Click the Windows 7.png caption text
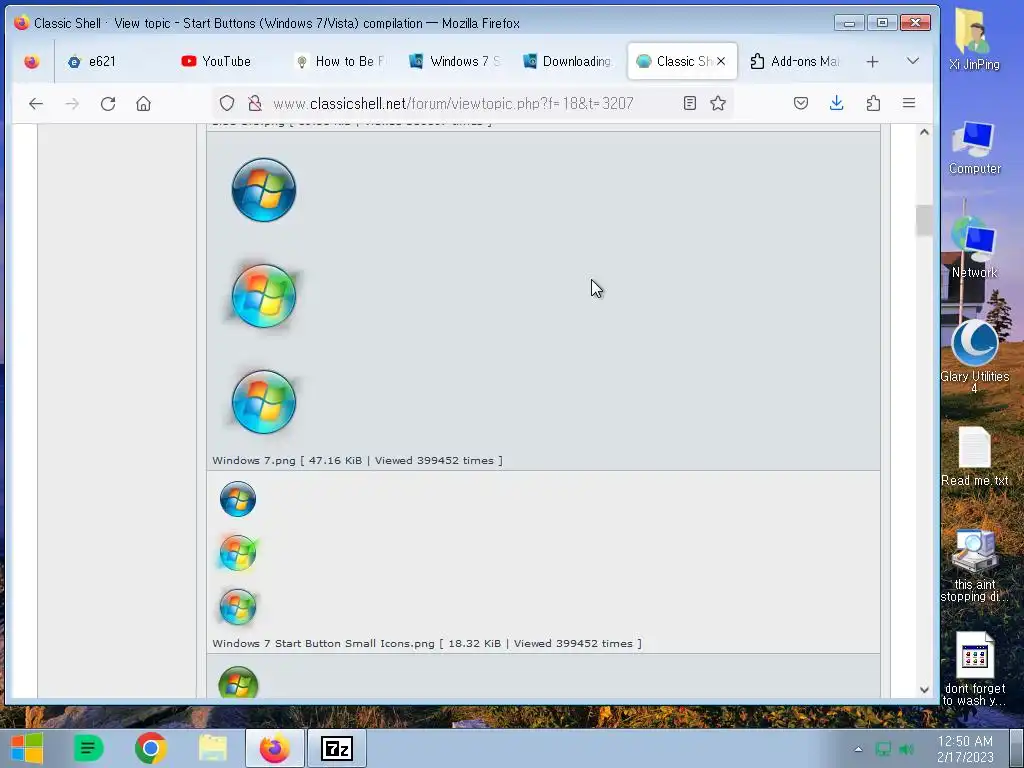This screenshot has width=1024, height=768. [357, 460]
